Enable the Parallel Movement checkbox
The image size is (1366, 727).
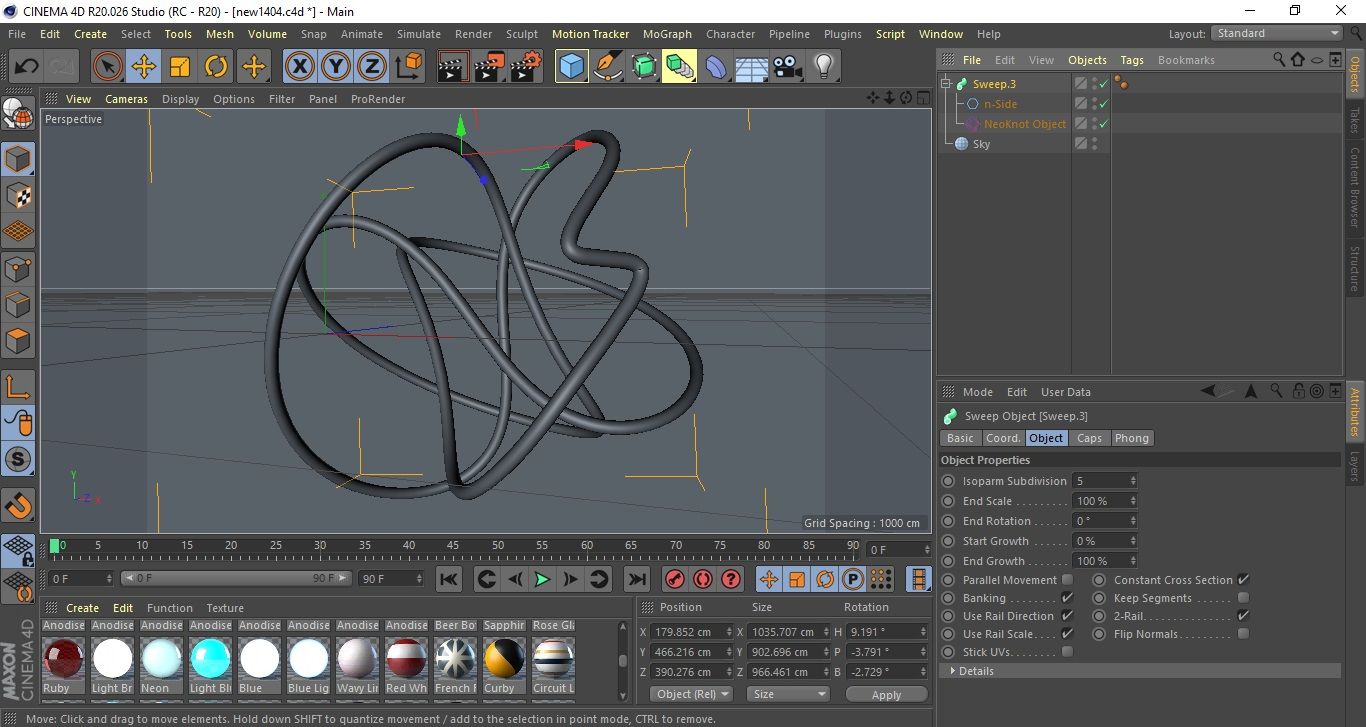pos(1067,580)
